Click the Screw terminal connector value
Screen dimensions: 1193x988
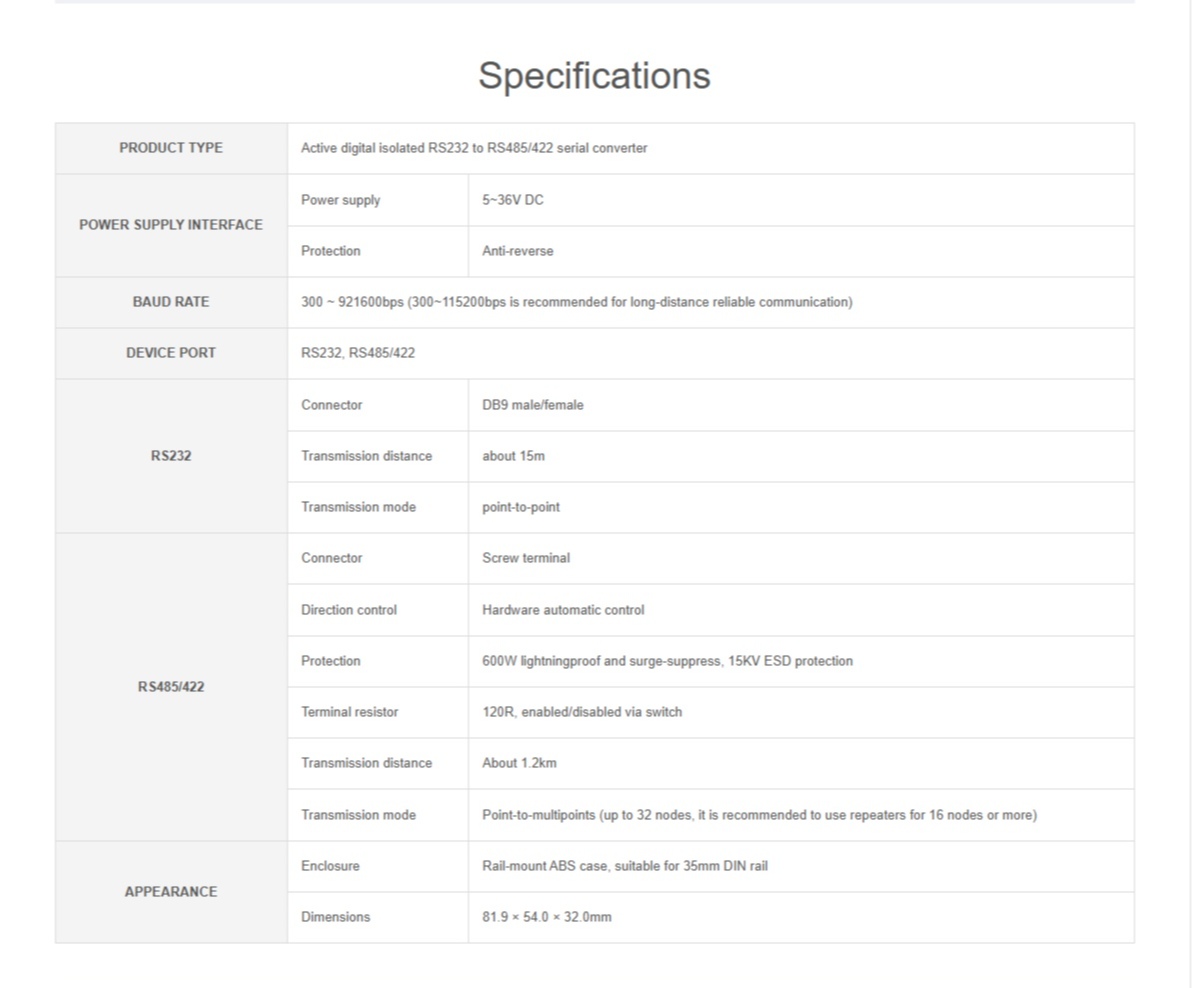(x=526, y=558)
